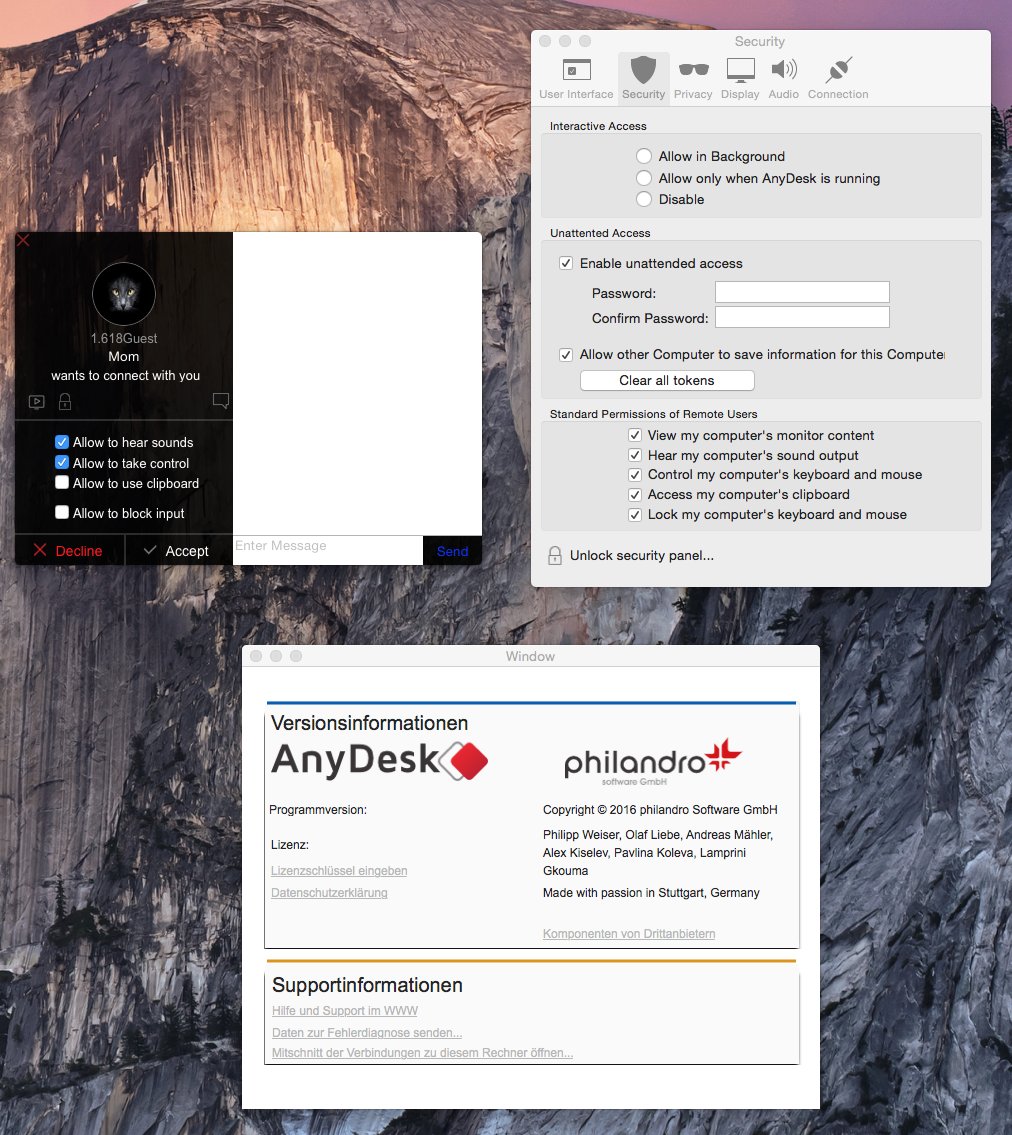Viewport: 1012px width, 1135px height.
Task: Click the lock icon in request window
Action: (x=64, y=401)
